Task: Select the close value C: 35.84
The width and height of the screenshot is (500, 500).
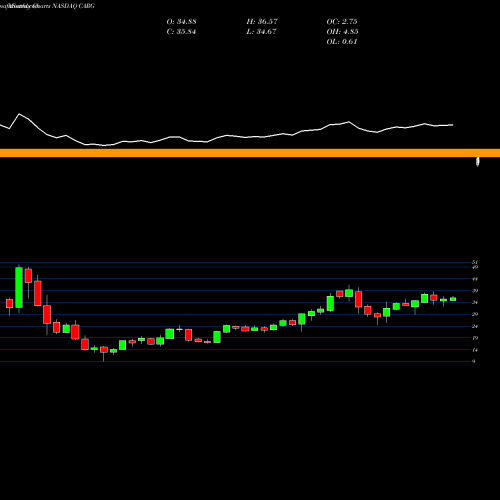Action: (181, 32)
